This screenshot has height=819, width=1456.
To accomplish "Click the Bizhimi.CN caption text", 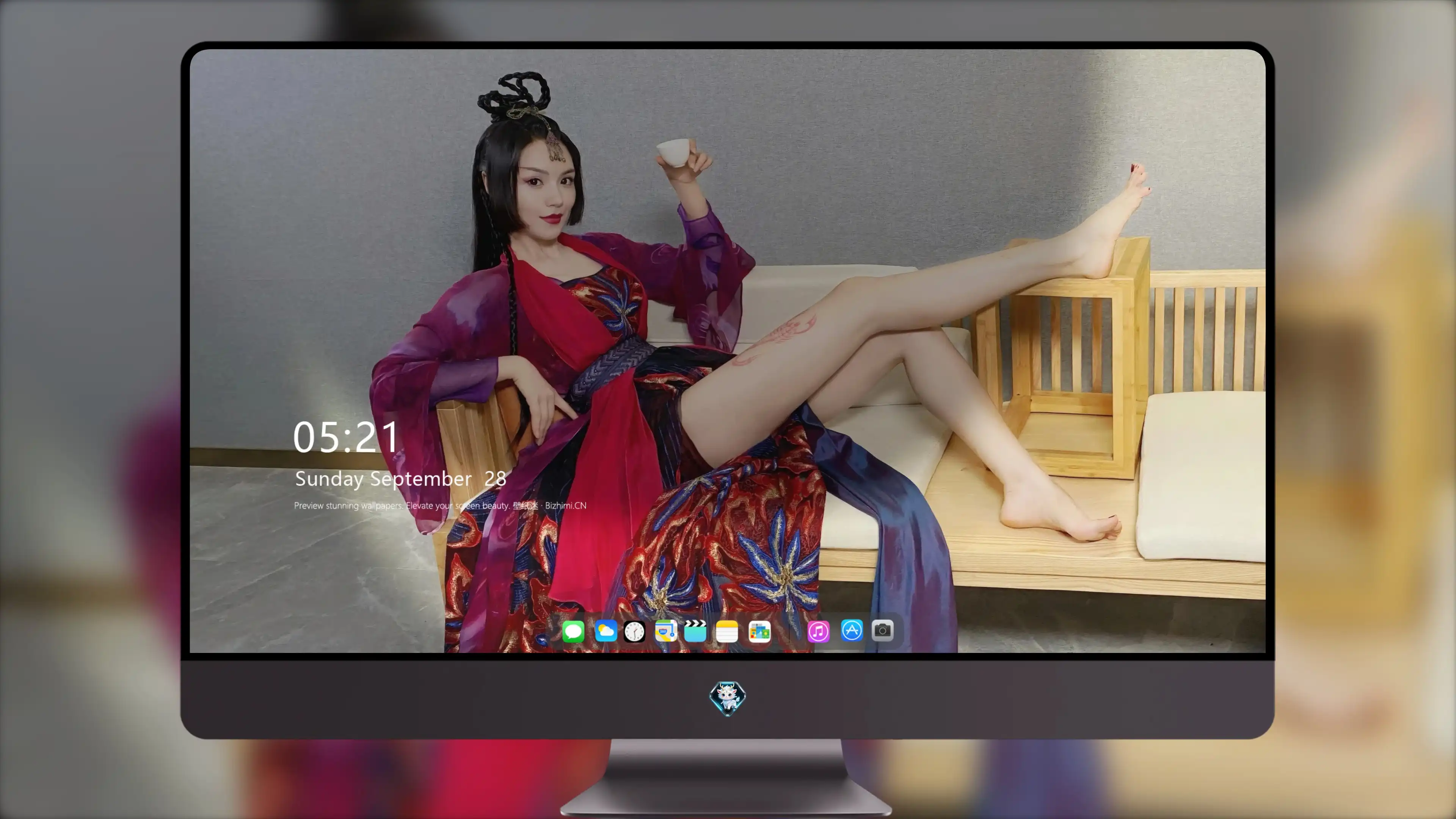I will click(x=566, y=505).
